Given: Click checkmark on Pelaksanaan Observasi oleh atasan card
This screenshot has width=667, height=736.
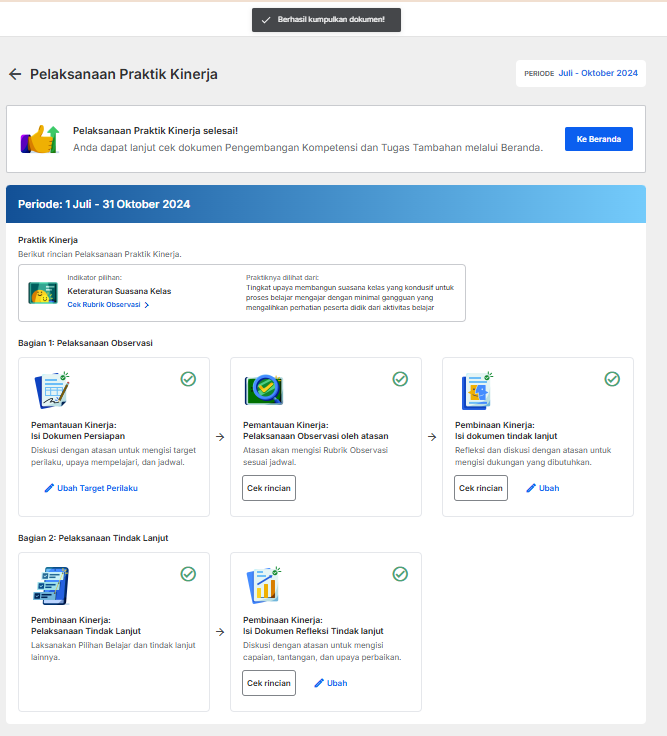Looking at the screenshot, I should pyautogui.click(x=400, y=379).
